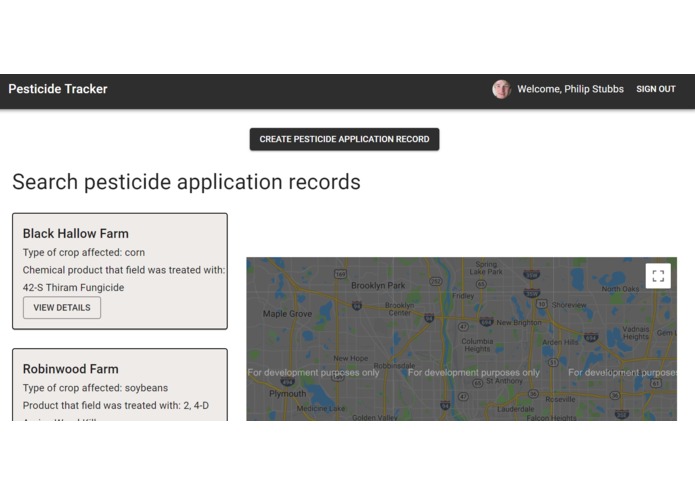Click the map fullscreen toggle icon
Image resolution: width=695 pixels, height=494 pixels.
pyautogui.click(x=658, y=276)
